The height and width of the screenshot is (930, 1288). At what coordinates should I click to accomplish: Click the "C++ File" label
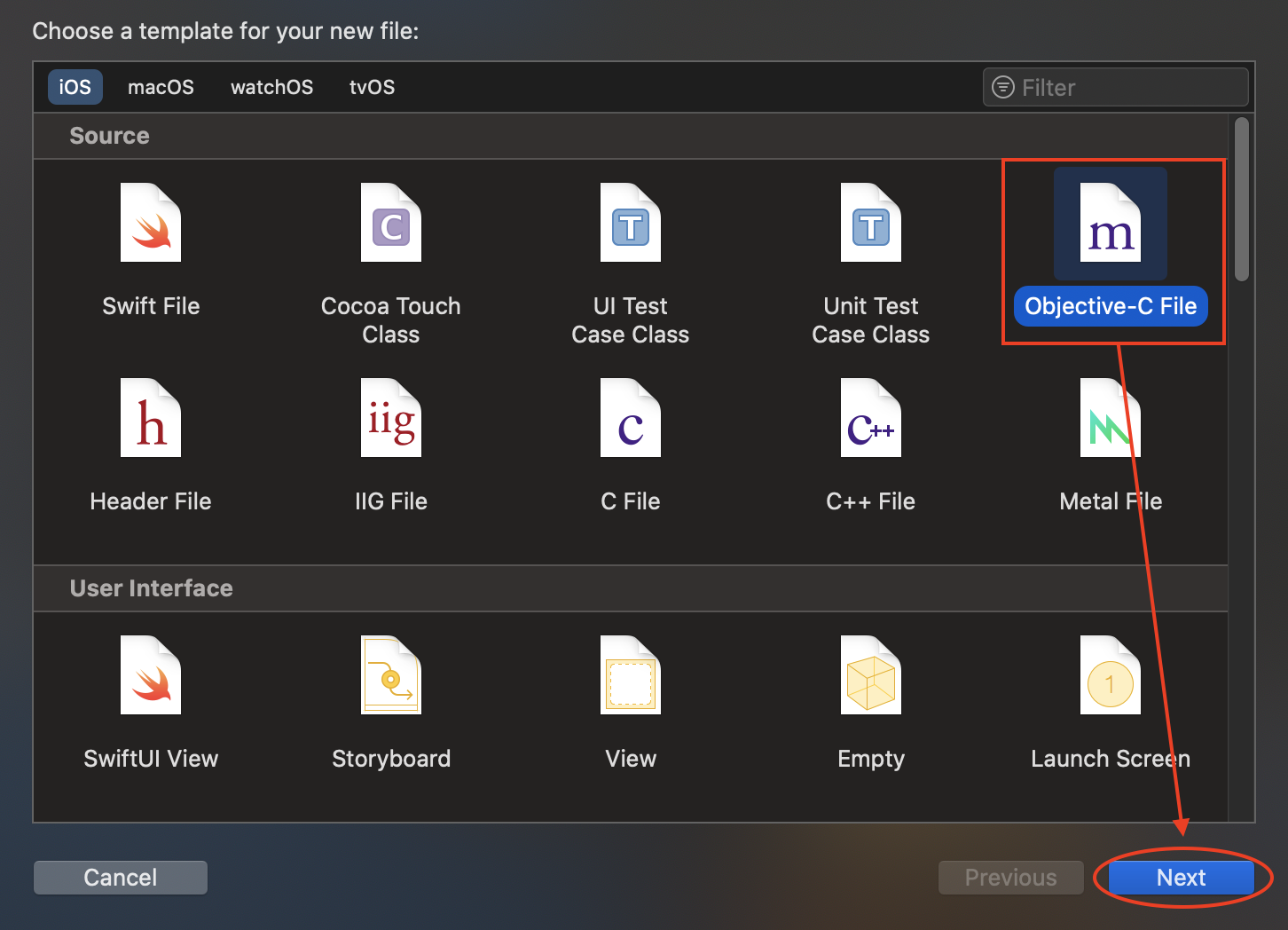[871, 501]
